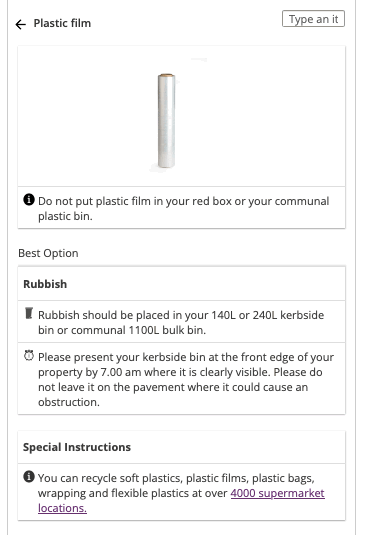Select the 'Rubbish' section heading

45,284
